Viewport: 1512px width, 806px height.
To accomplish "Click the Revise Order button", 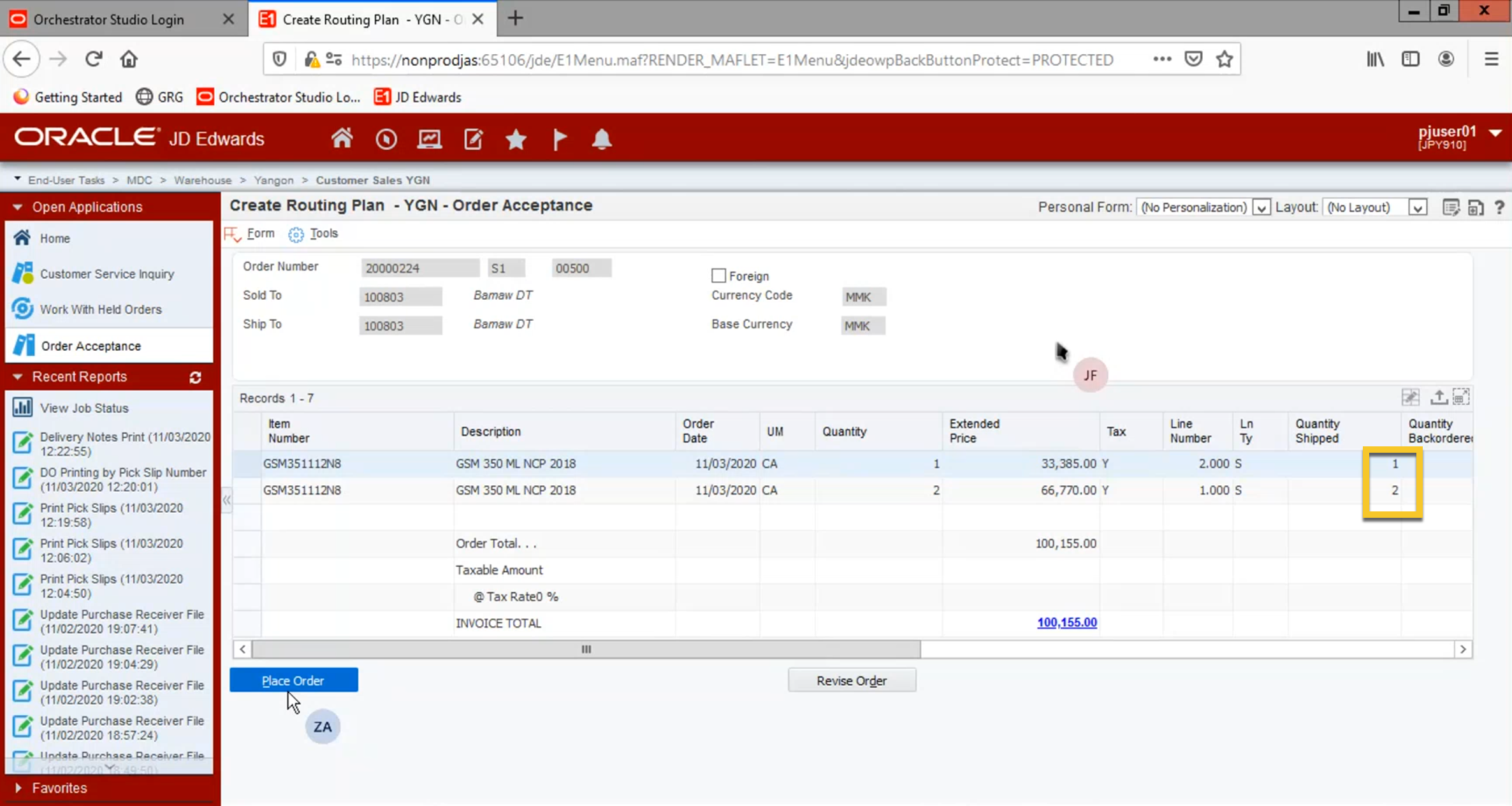I will pyautogui.click(x=852, y=680).
